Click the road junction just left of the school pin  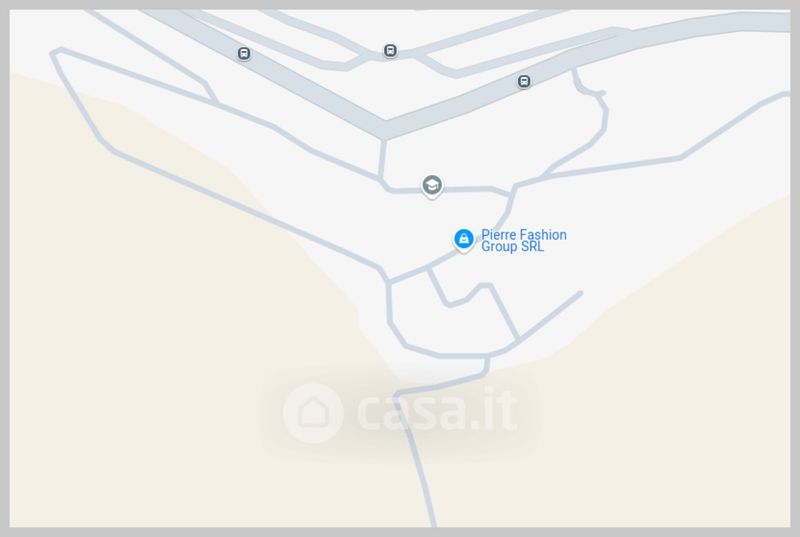(382, 180)
